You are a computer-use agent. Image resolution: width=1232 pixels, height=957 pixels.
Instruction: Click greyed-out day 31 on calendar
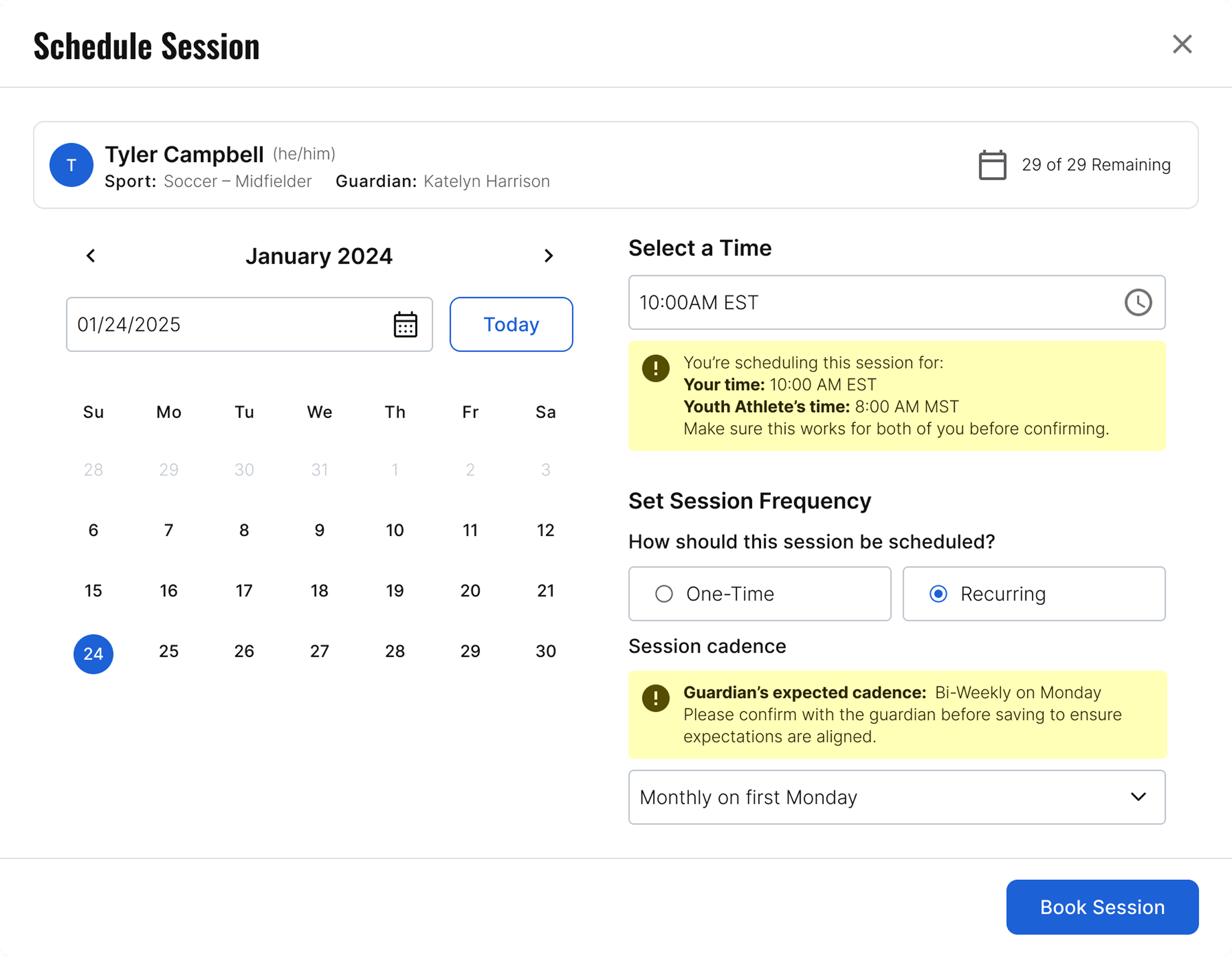[319, 470]
